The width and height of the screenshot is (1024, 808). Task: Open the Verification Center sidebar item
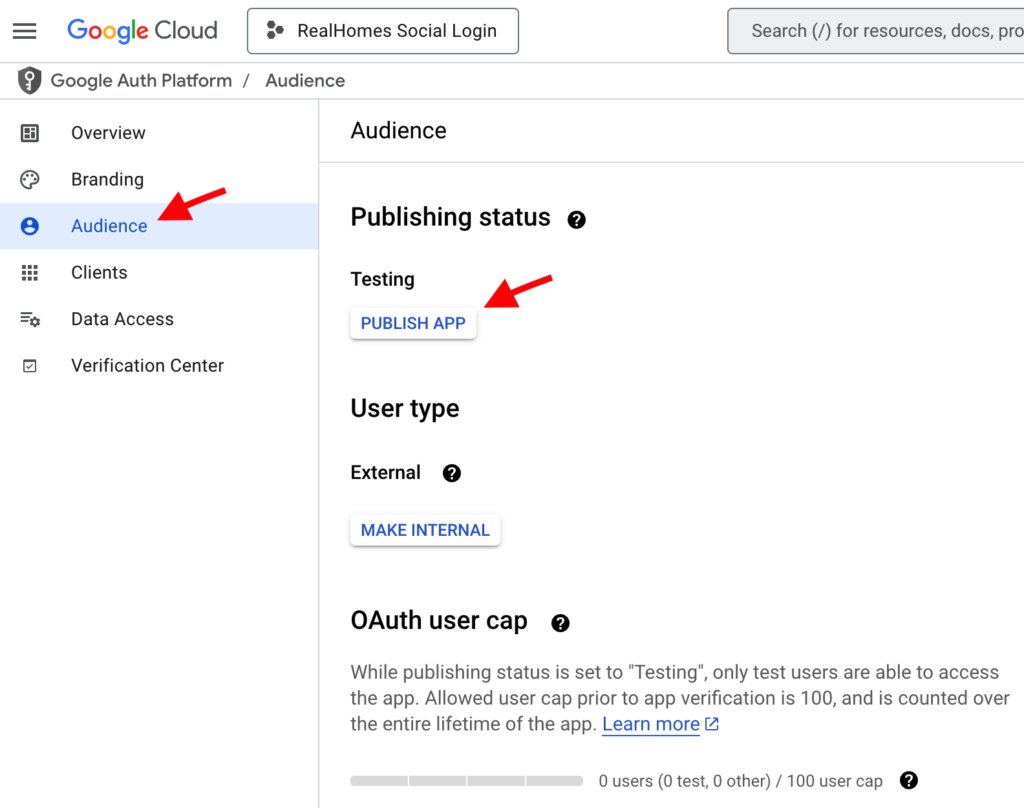[159, 366]
